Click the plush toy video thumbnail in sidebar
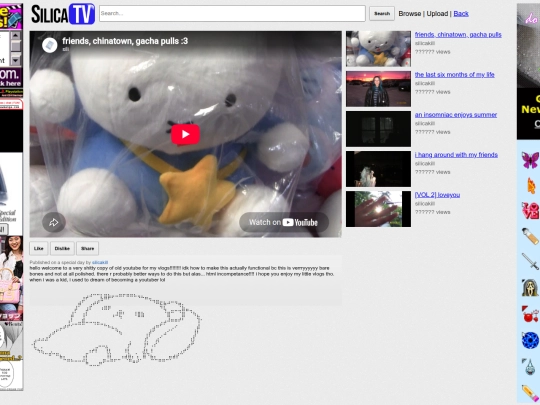540x405 pixels. pyautogui.click(x=378, y=49)
